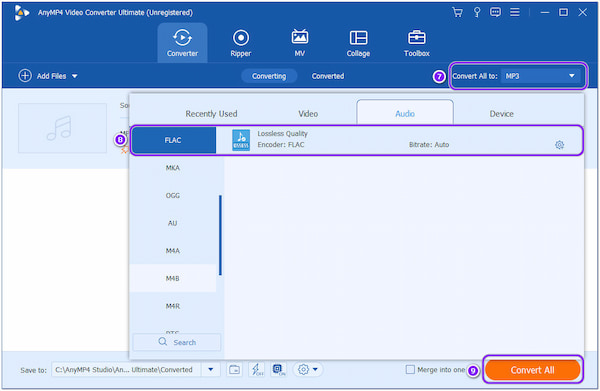Screen dimensions: 600x391
Task: Switch to the Device tab
Action: click(501, 114)
